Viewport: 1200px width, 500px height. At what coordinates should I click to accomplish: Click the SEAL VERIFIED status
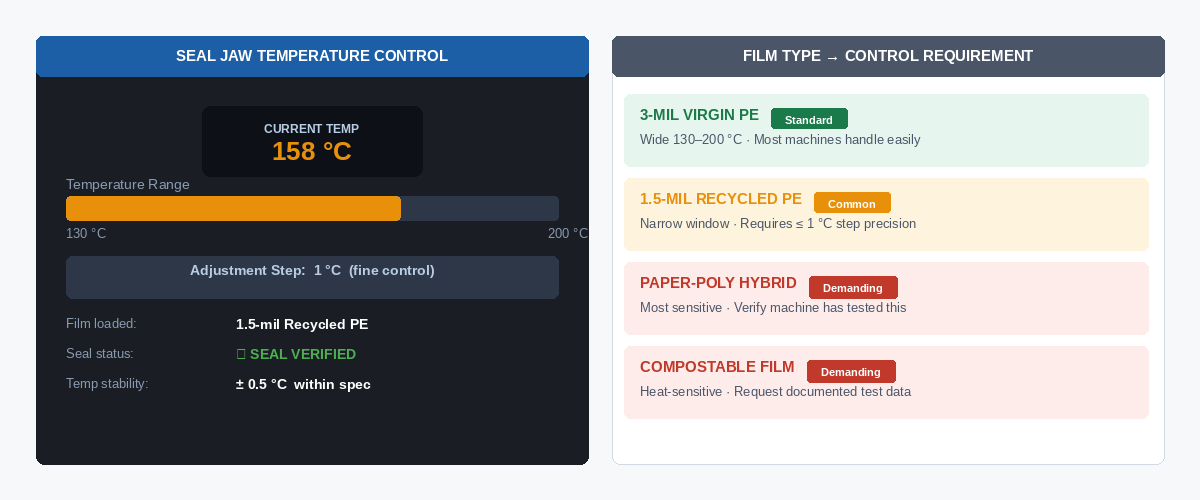[296, 354]
